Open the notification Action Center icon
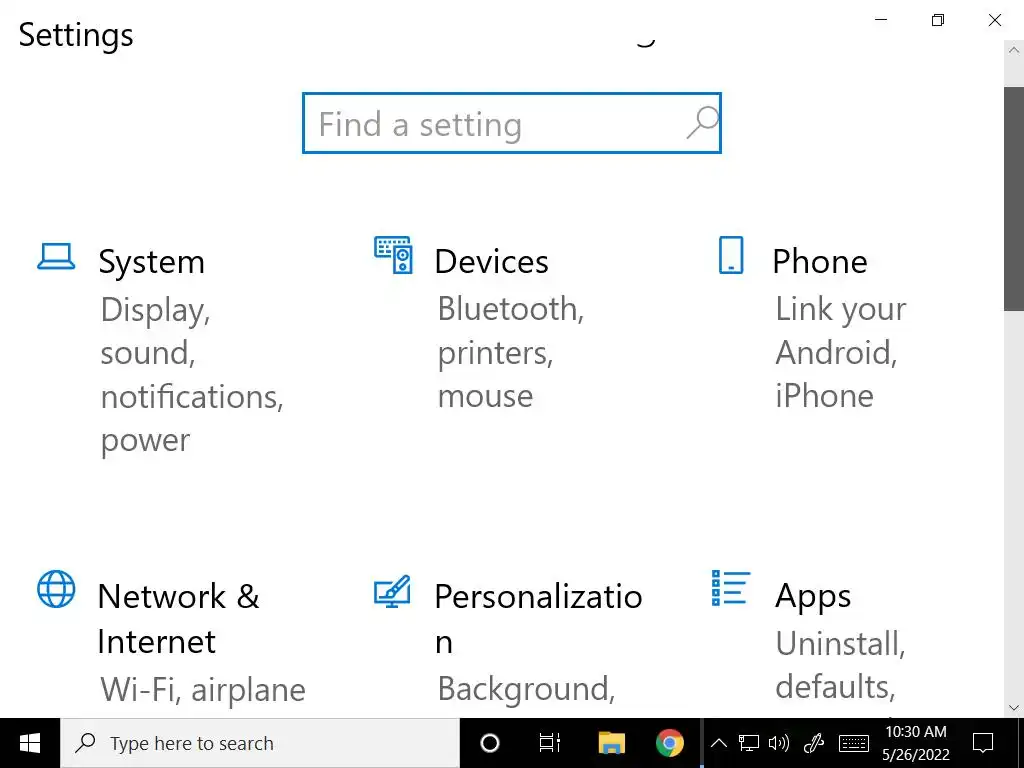The width and height of the screenshot is (1024, 768). [983, 743]
